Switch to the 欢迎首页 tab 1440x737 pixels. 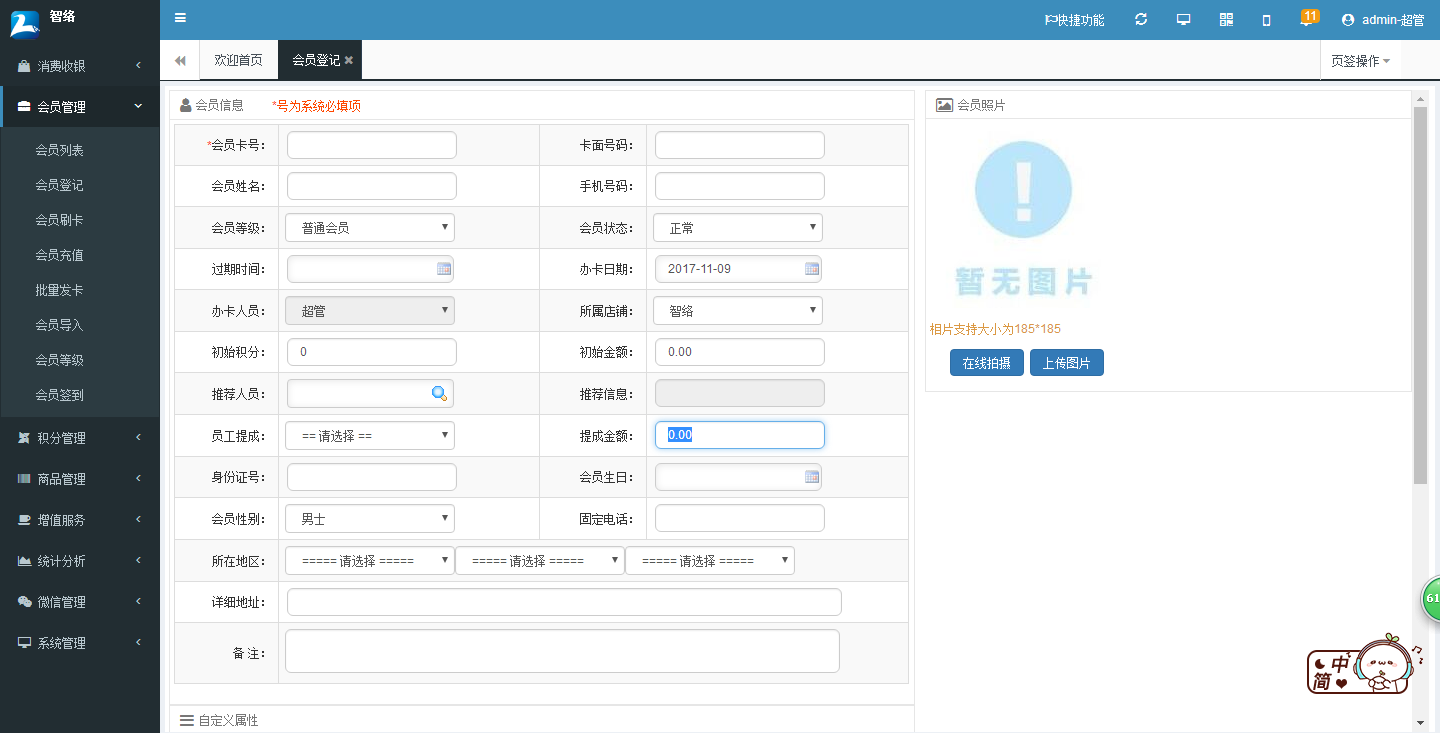(x=238, y=60)
